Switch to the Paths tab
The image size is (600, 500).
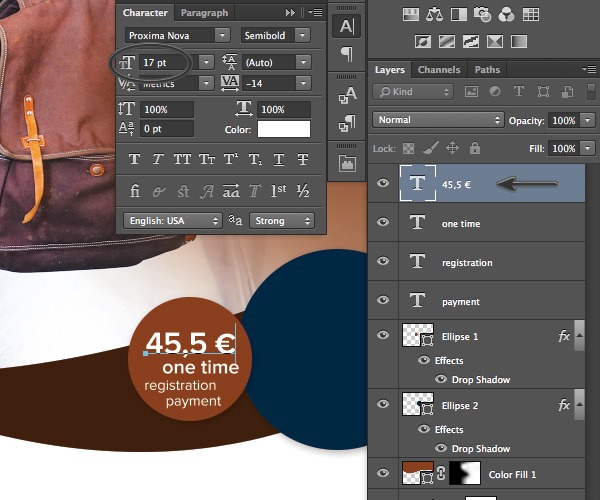click(x=487, y=70)
